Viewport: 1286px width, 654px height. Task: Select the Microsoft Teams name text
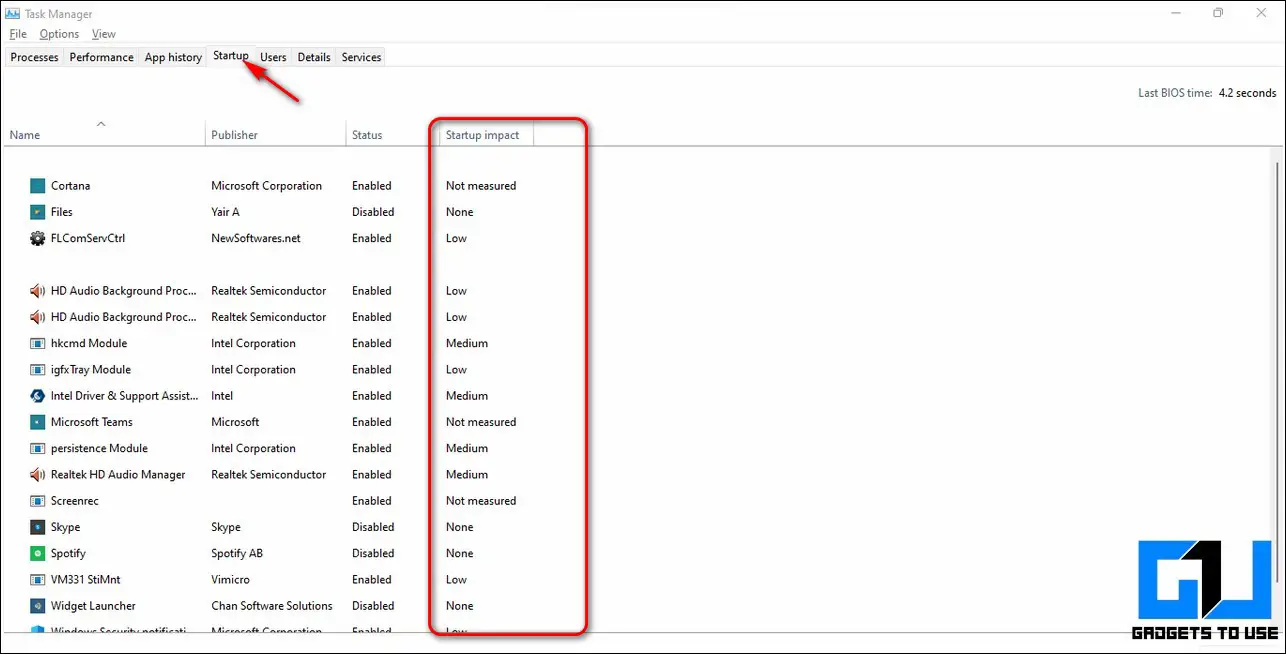click(92, 422)
